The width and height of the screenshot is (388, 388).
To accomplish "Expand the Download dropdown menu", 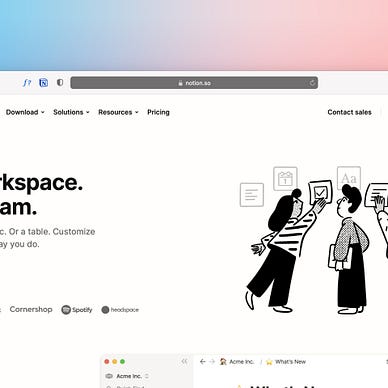I will coord(25,112).
